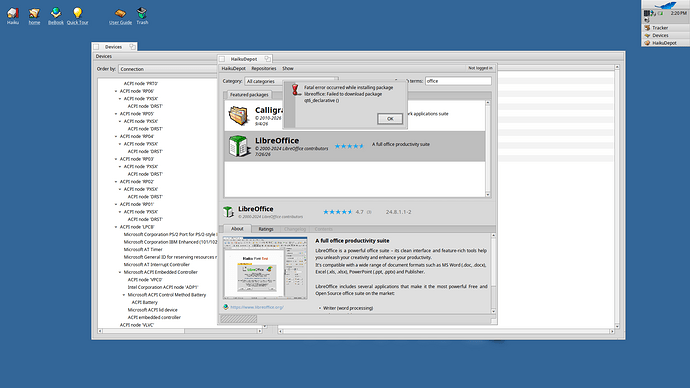Image resolution: width=690 pixels, height=388 pixels.
Task: Select 'ACPI embedded controller' tree row
Action: point(154,317)
